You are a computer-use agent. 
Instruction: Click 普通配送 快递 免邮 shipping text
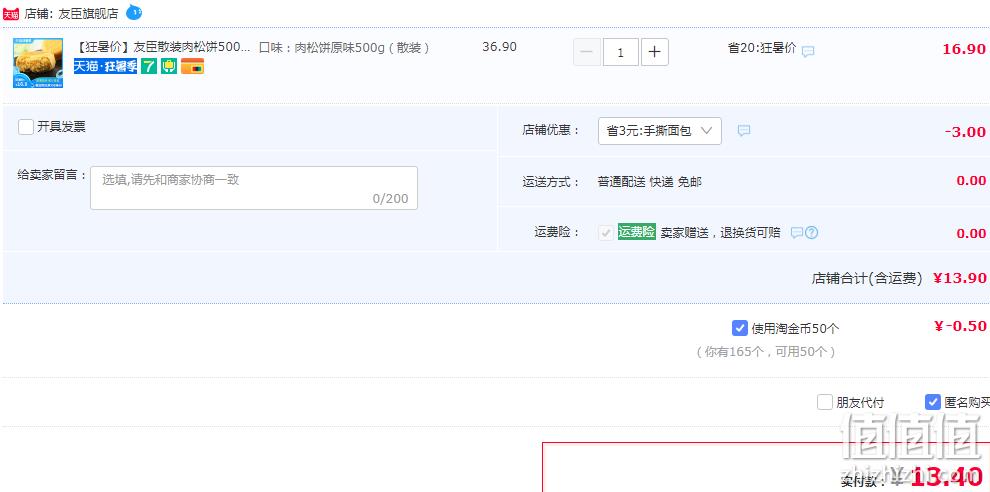click(650, 182)
